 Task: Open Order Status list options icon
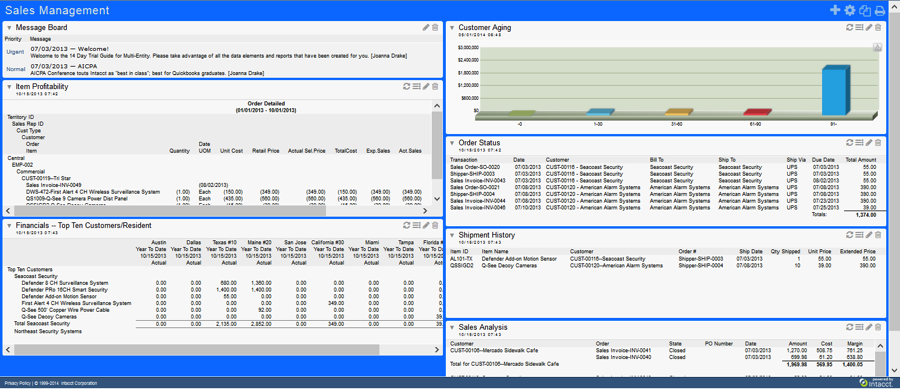[859, 142]
